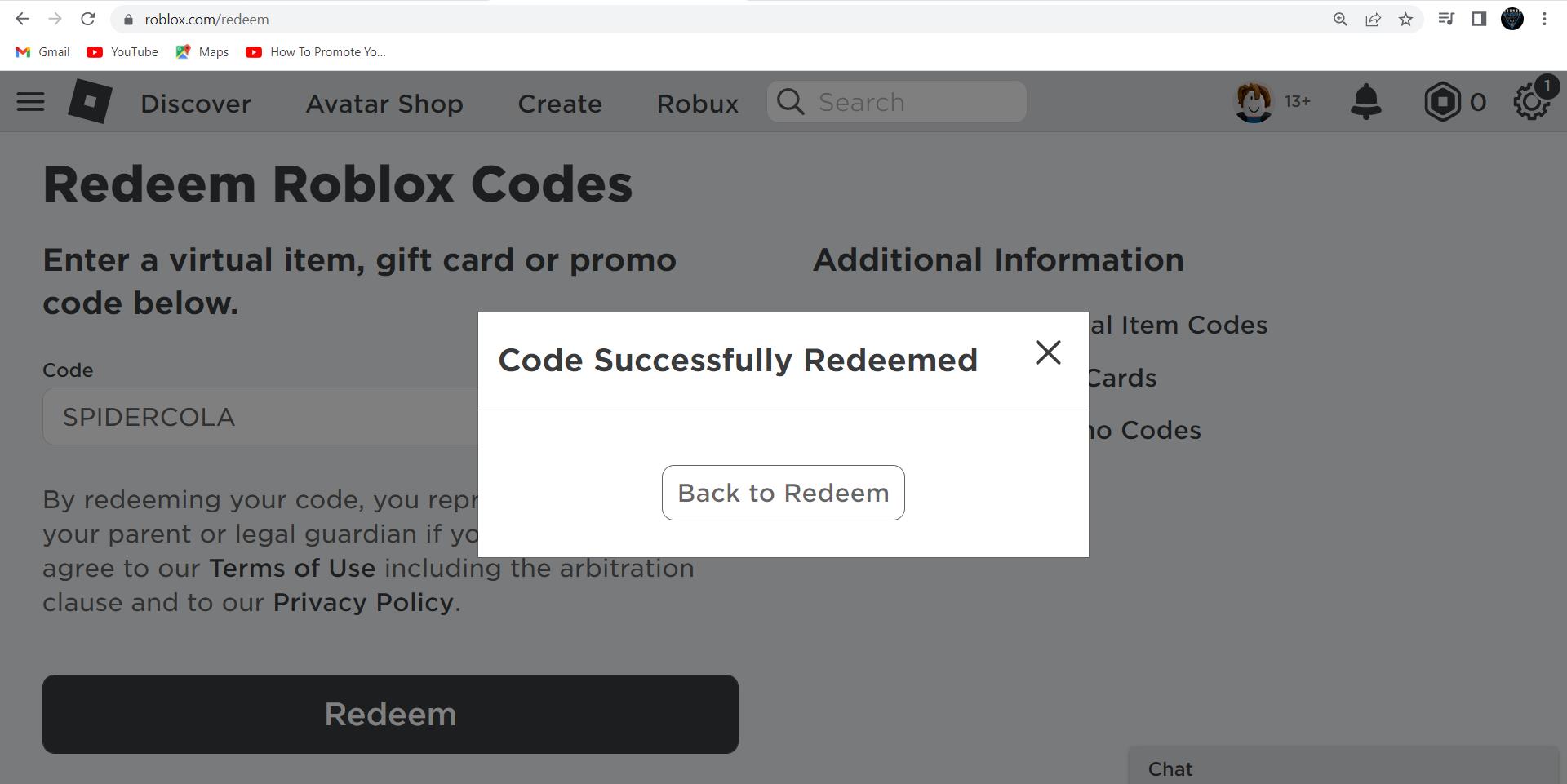Image resolution: width=1567 pixels, height=784 pixels.
Task: Click the user avatar thumbnail
Action: click(x=1254, y=102)
